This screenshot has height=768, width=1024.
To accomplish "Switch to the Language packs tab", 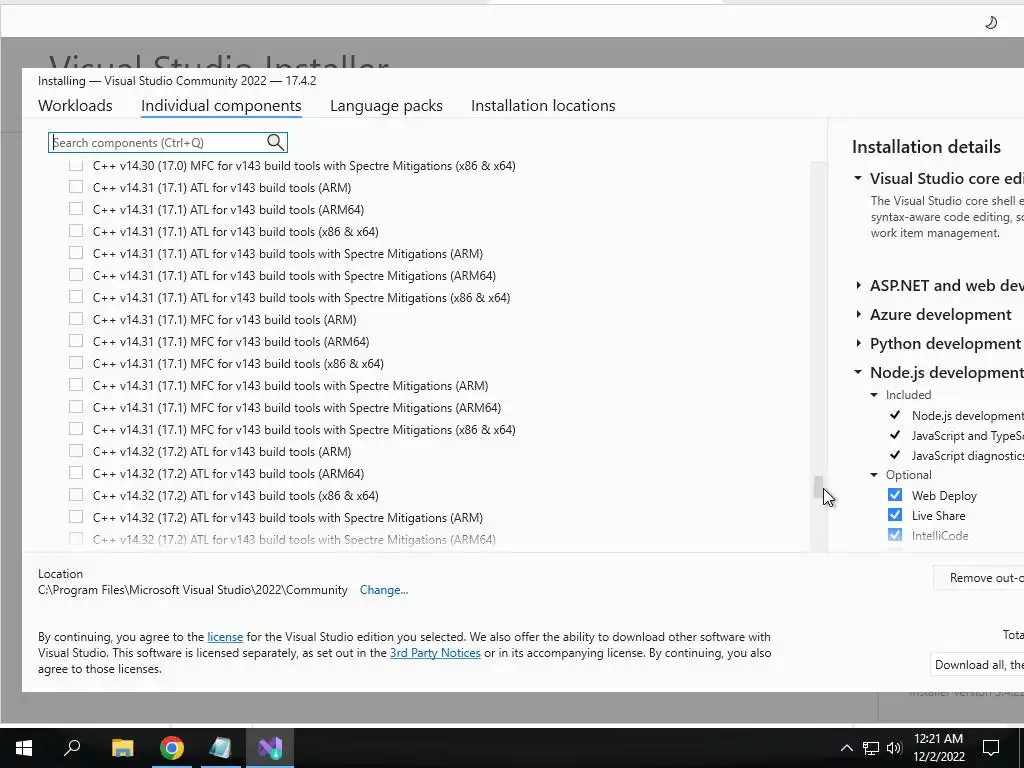I will click(386, 106).
